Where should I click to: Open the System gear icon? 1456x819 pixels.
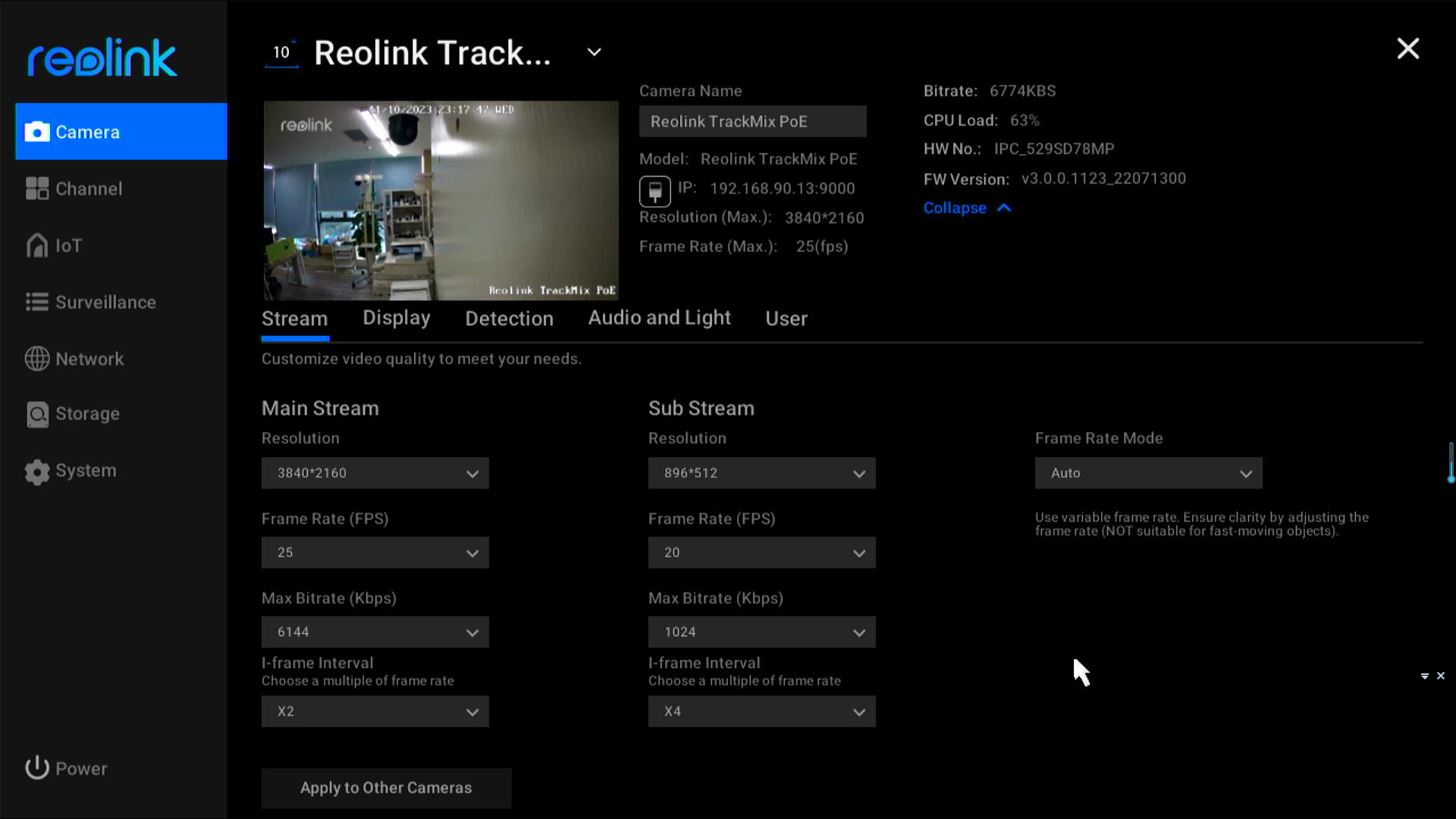(36, 471)
